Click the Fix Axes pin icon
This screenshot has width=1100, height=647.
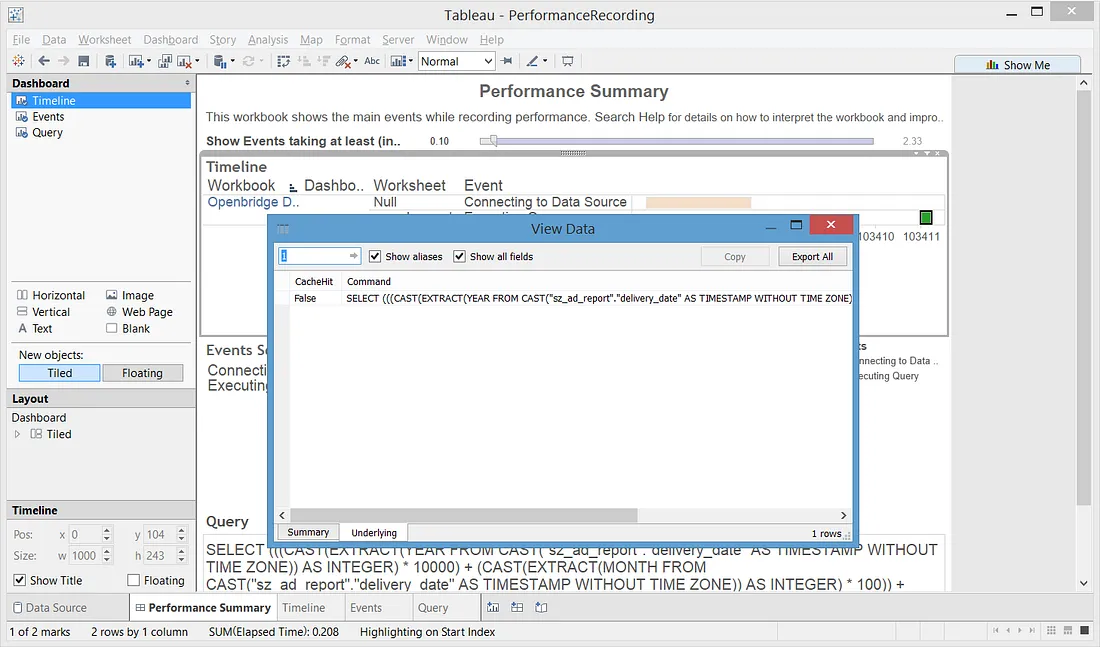[507, 61]
